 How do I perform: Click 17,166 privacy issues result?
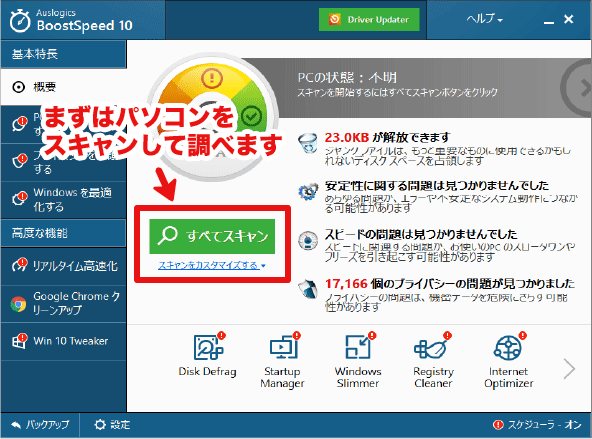tap(450, 283)
